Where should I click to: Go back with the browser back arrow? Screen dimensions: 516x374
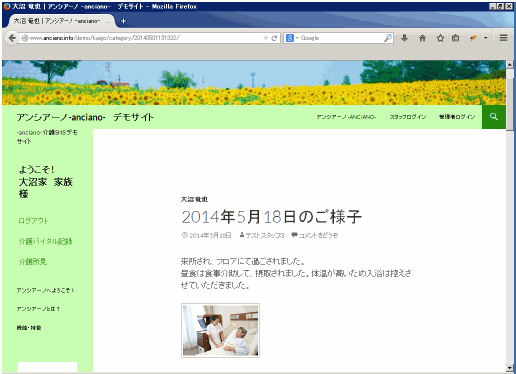click(x=12, y=38)
